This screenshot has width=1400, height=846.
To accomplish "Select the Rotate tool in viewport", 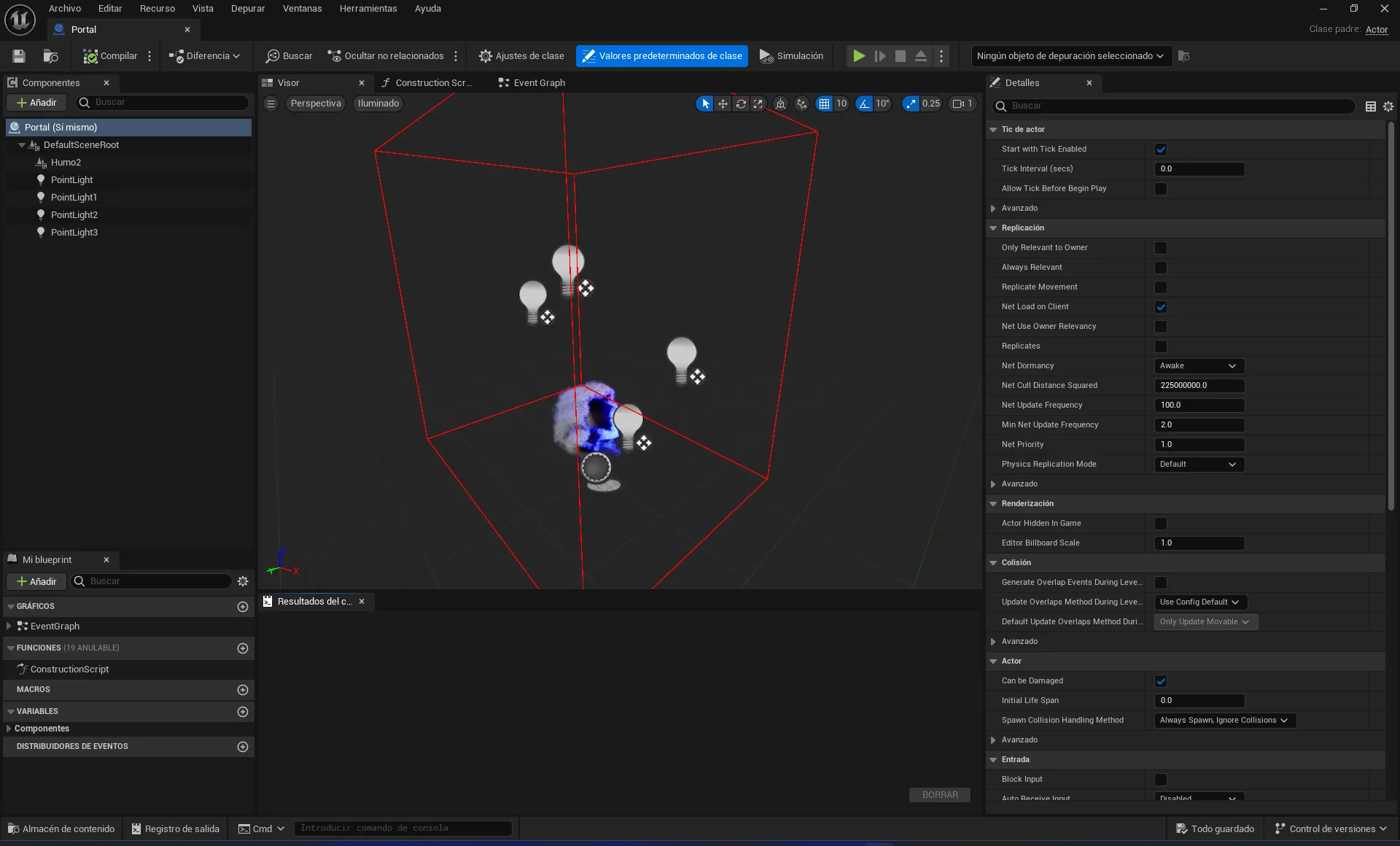I will (741, 104).
